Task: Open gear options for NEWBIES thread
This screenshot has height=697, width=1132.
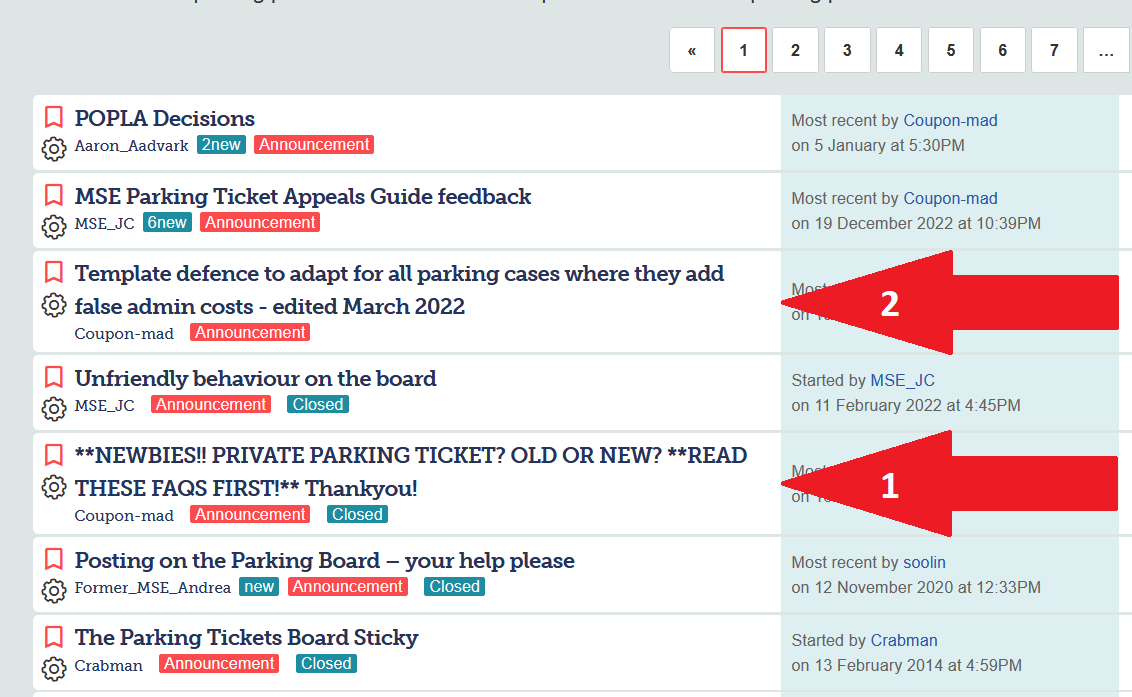Action: [53, 487]
